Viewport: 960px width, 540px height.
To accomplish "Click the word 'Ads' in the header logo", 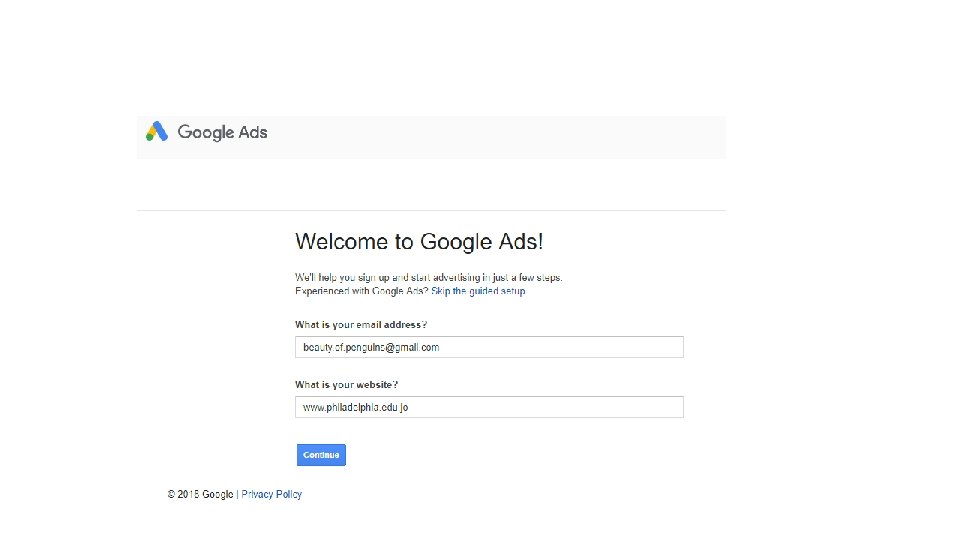I will click(x=253, y=132).
